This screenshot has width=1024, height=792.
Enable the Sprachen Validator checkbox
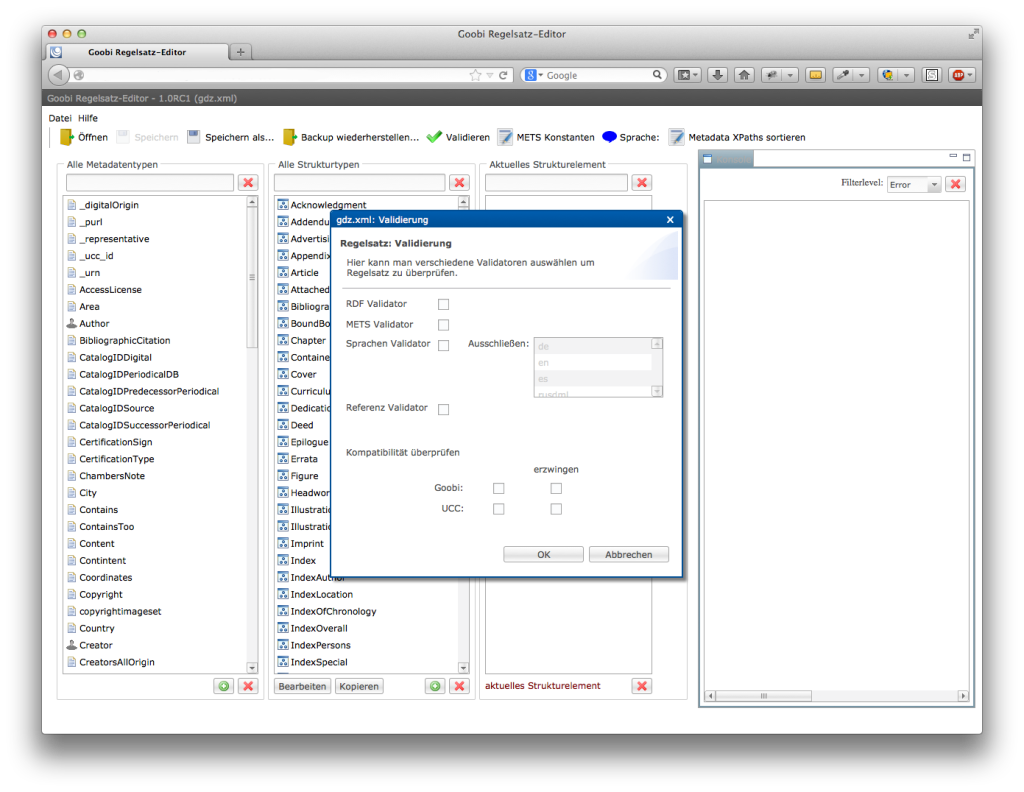click(x=443, y=345)
